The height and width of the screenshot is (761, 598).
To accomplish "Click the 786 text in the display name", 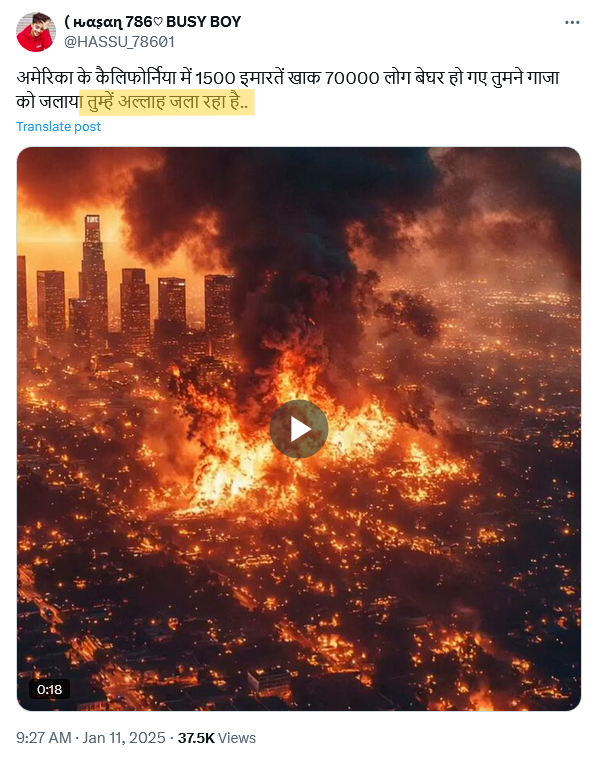I will coord(138,22).
